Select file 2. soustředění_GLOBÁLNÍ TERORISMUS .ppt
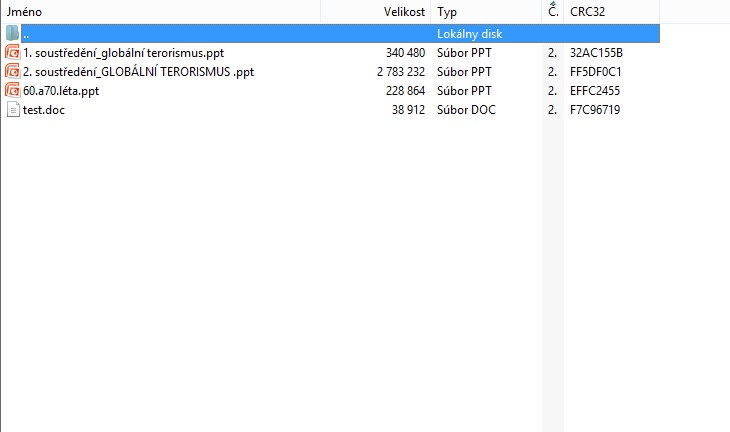Image resolution: width=730 pixels, height=432 pixels. click(x=139, y=72)
